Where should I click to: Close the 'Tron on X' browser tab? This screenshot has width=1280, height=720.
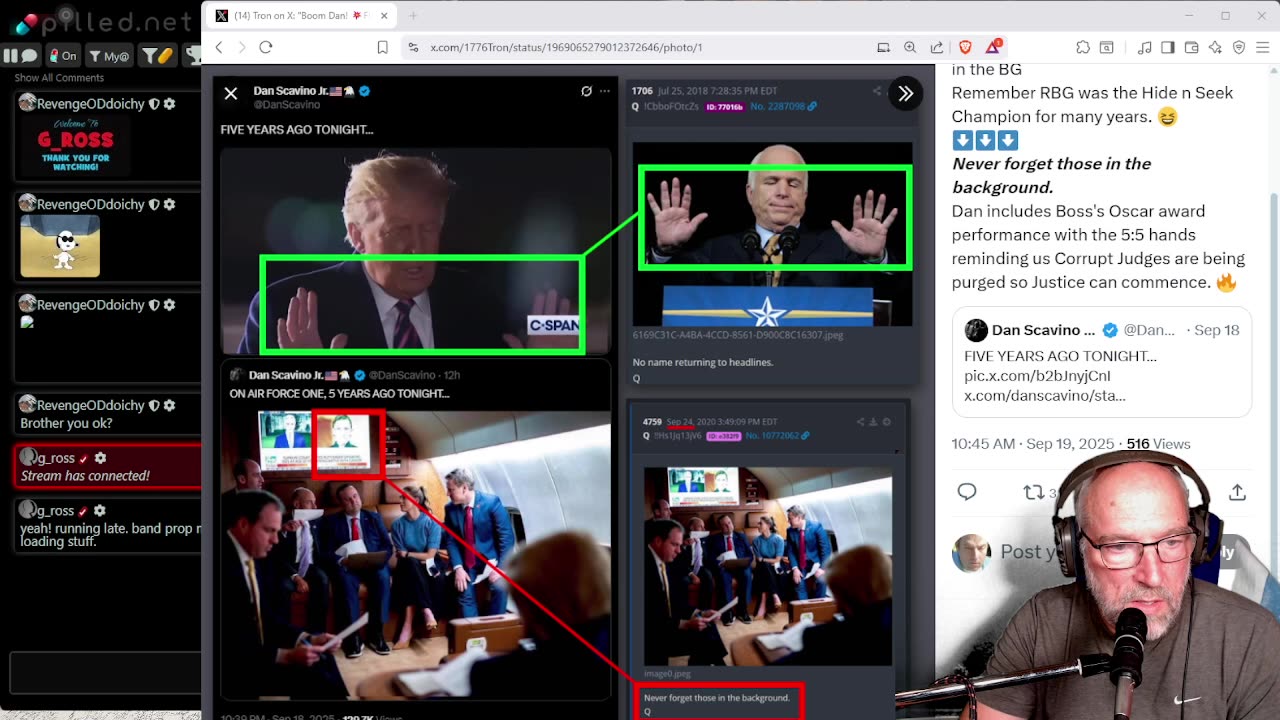coord(383,15)
